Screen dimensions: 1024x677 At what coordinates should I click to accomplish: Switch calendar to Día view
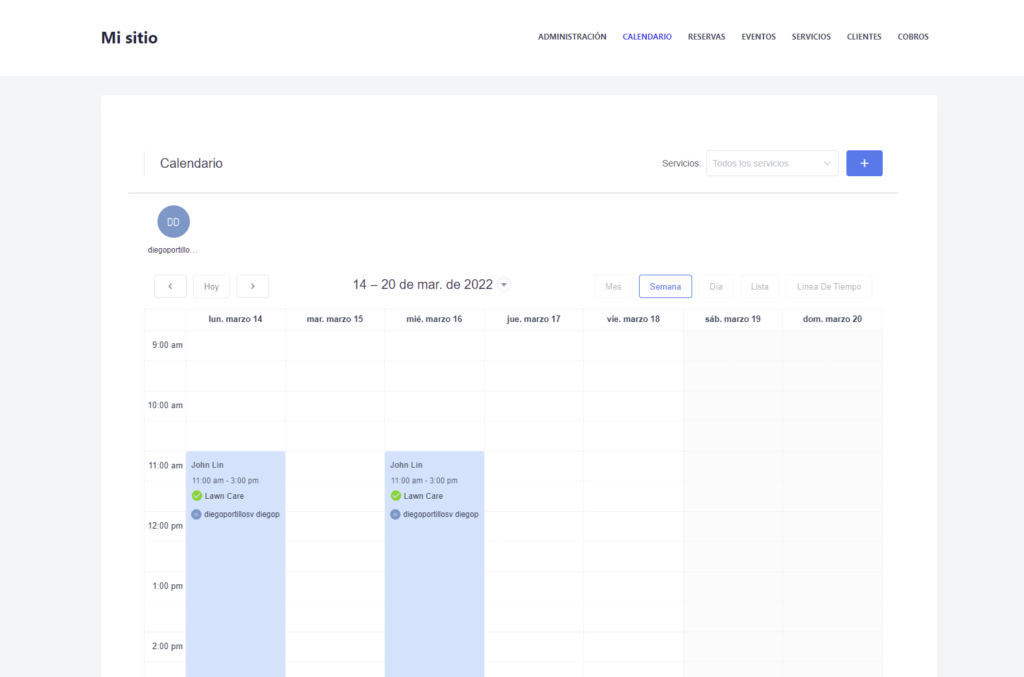point(715,286)
